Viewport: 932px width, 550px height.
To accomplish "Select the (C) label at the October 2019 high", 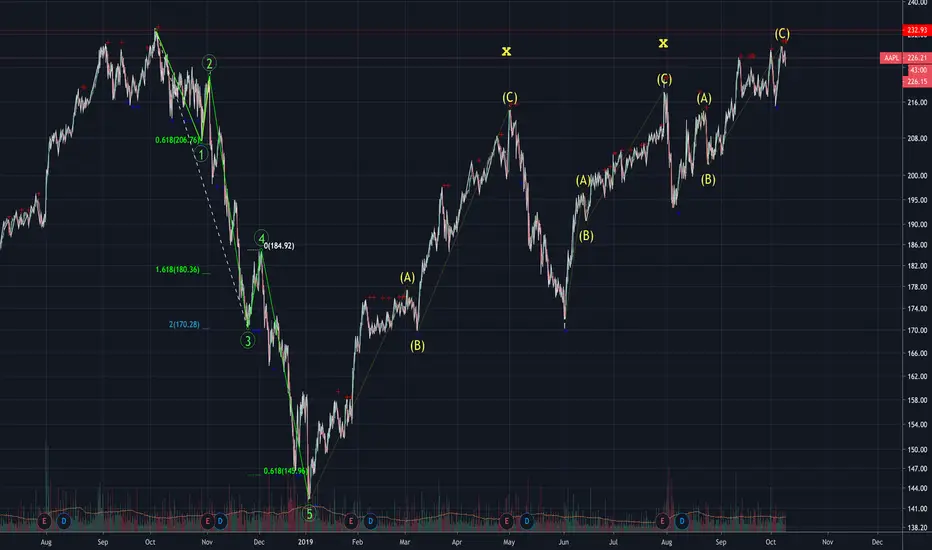I will (x=782, y=34).
